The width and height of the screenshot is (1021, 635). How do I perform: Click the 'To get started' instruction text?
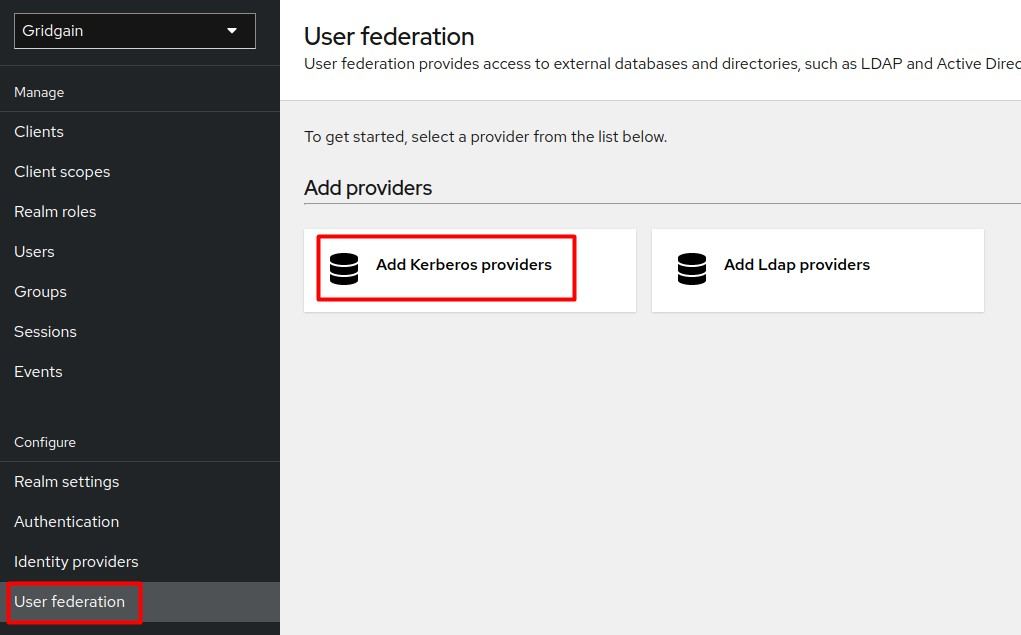click(x=486, y=137)
